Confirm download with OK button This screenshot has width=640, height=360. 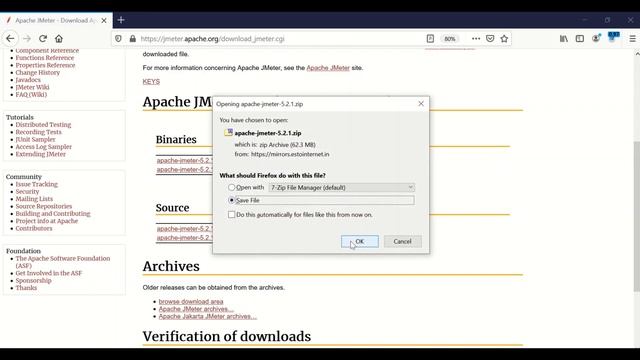(x=360, y=241)
